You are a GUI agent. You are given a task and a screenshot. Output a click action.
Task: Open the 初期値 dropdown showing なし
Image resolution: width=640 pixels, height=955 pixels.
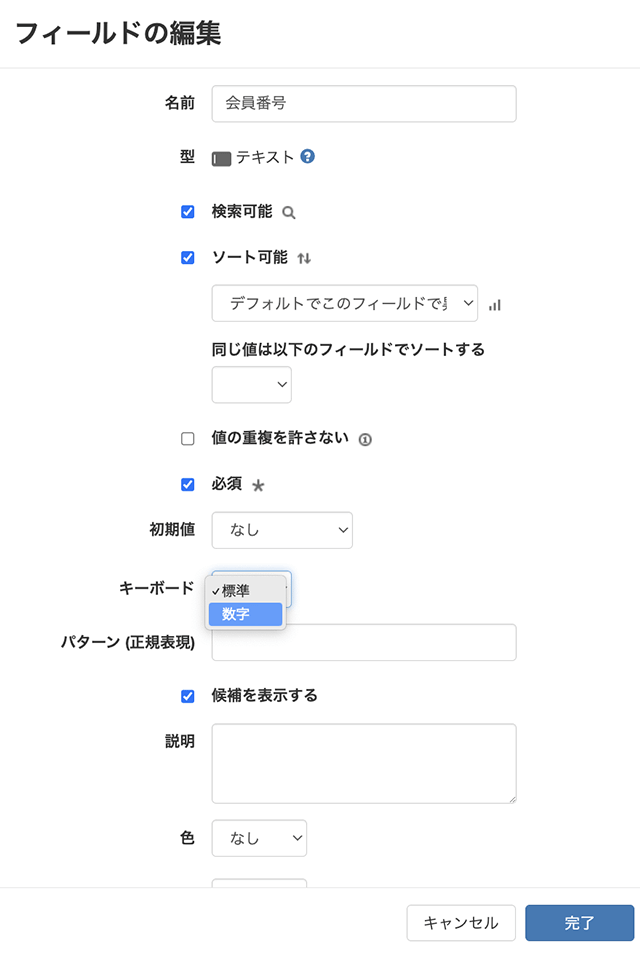pos(281,530)
